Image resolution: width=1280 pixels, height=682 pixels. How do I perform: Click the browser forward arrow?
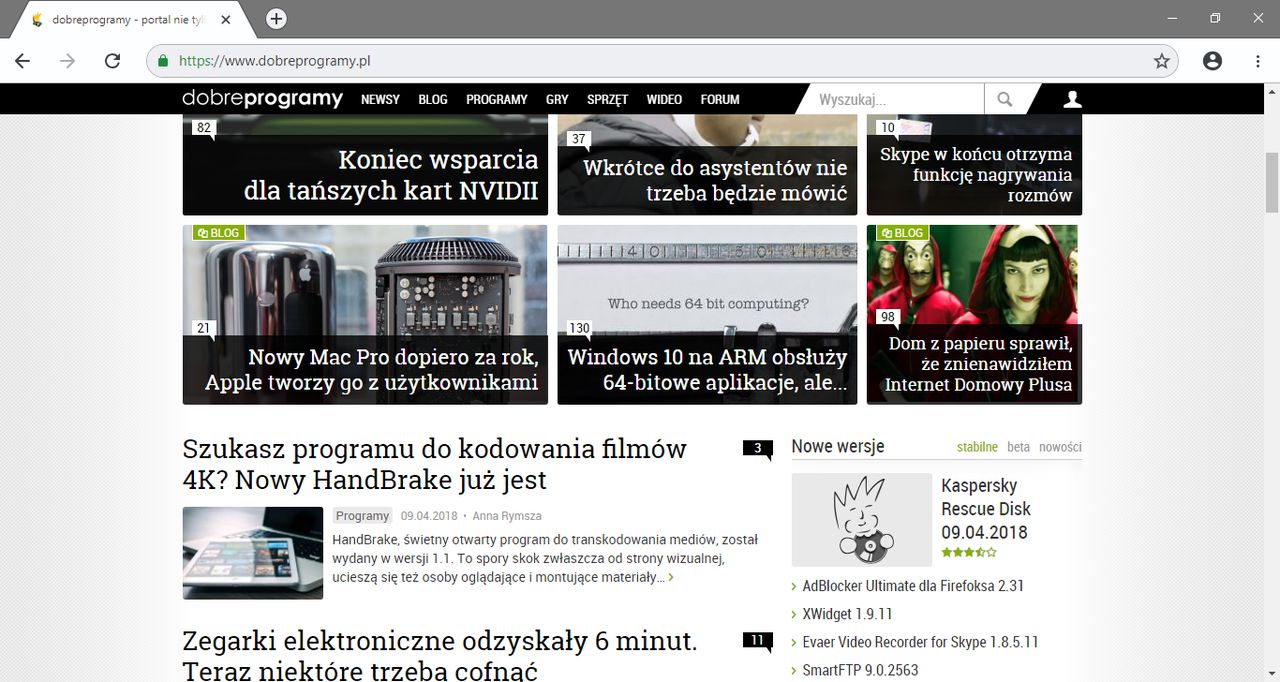pos(67,61)
